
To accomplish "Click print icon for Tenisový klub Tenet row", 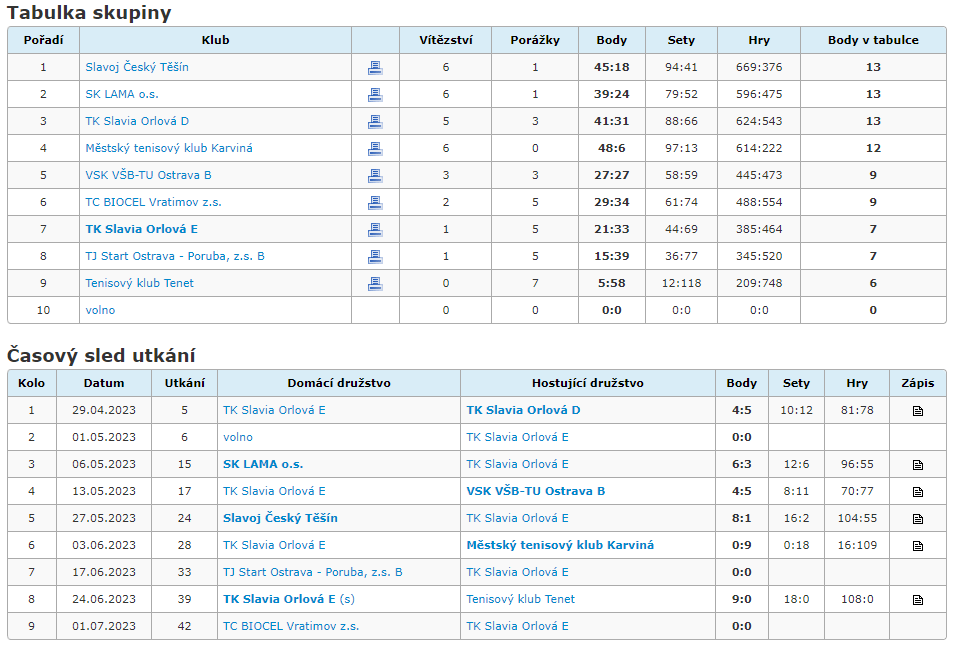I will point(375,284).
